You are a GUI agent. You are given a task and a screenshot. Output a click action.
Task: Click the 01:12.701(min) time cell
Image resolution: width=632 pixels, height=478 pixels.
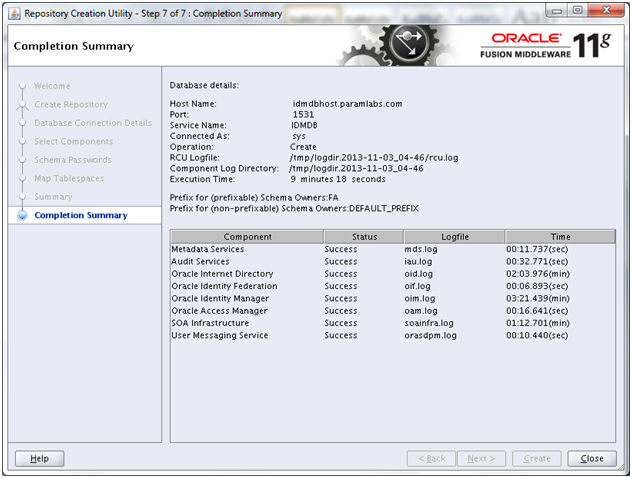coord(538,323)
